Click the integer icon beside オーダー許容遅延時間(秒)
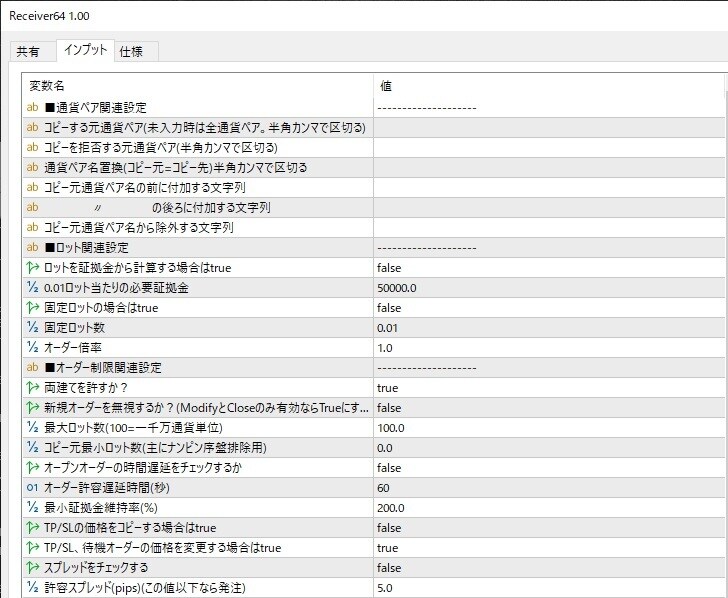The image size is (728, 598). tap(32, 488)
